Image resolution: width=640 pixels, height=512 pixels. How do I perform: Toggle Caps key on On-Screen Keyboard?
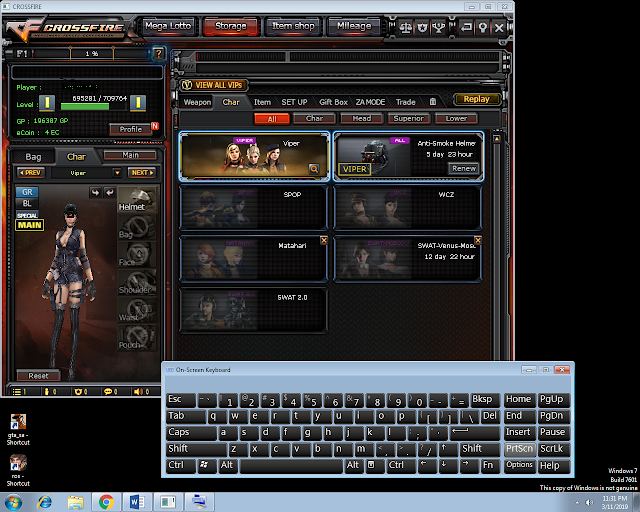tap(191, 432)
